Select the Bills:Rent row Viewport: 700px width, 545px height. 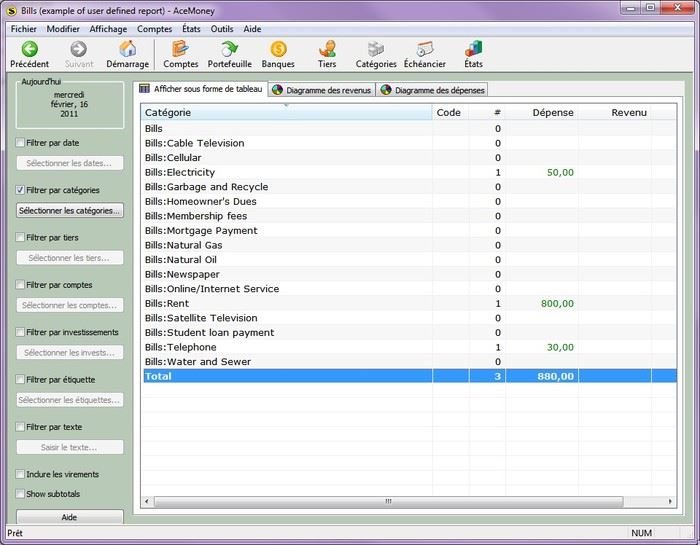408,304
